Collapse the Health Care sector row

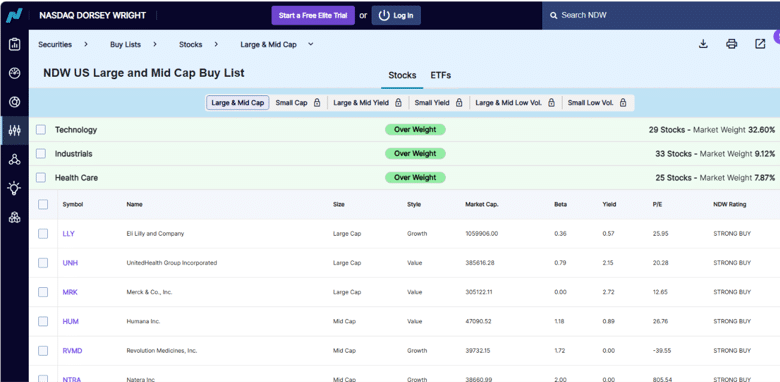tap(404, 178)
